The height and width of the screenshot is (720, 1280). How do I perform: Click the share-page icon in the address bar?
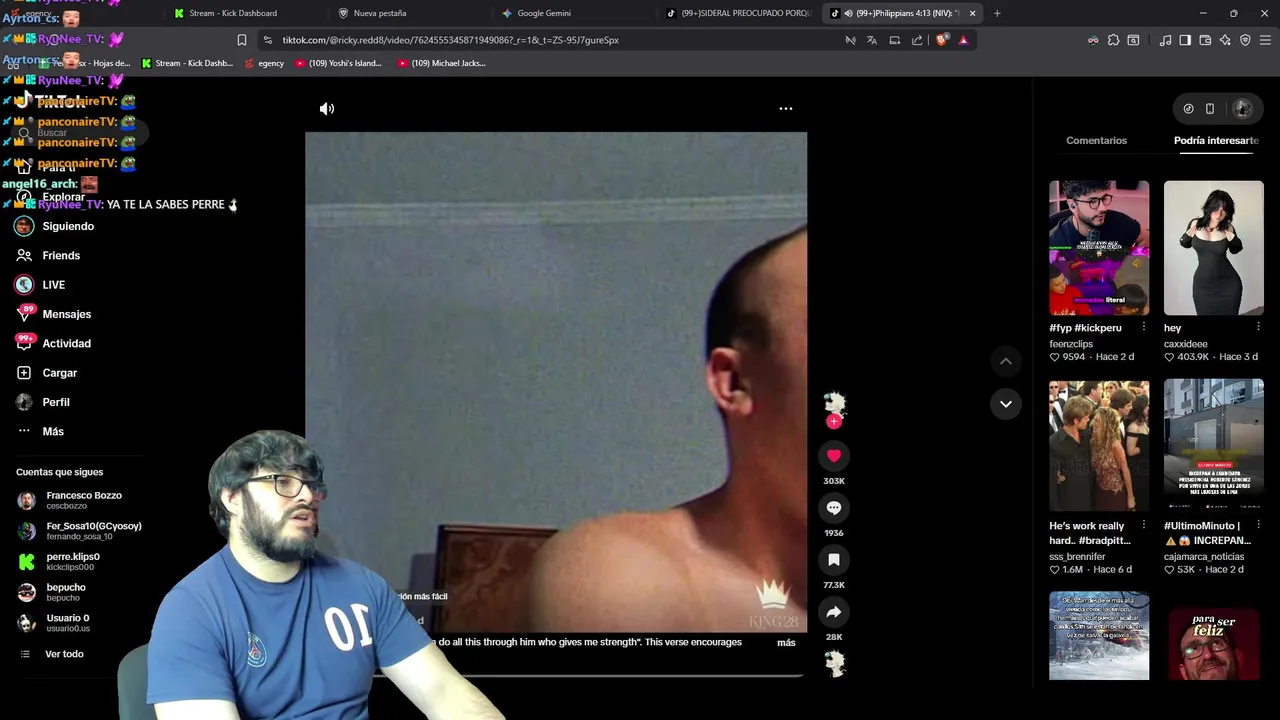click(917, 40)
